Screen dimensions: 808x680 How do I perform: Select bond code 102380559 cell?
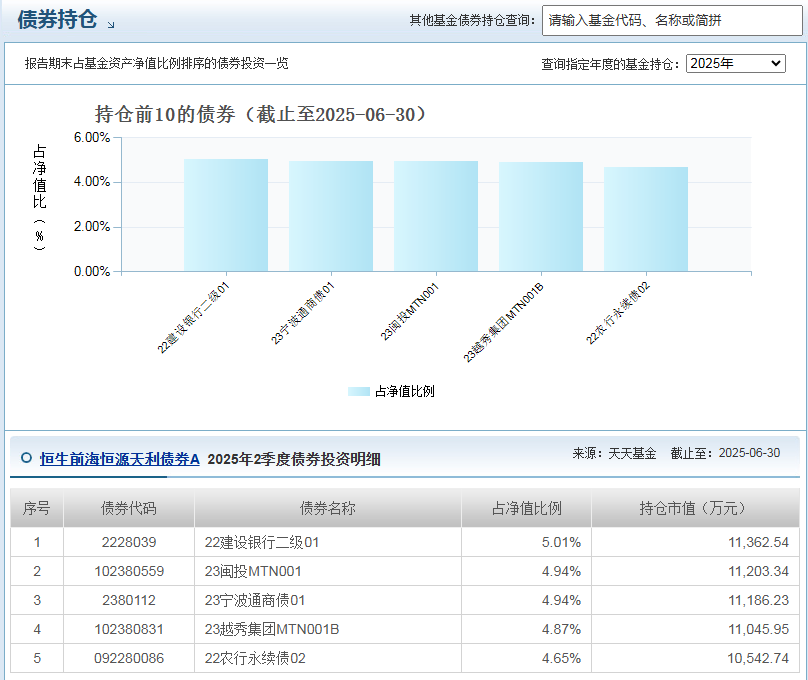coord(129,571)
